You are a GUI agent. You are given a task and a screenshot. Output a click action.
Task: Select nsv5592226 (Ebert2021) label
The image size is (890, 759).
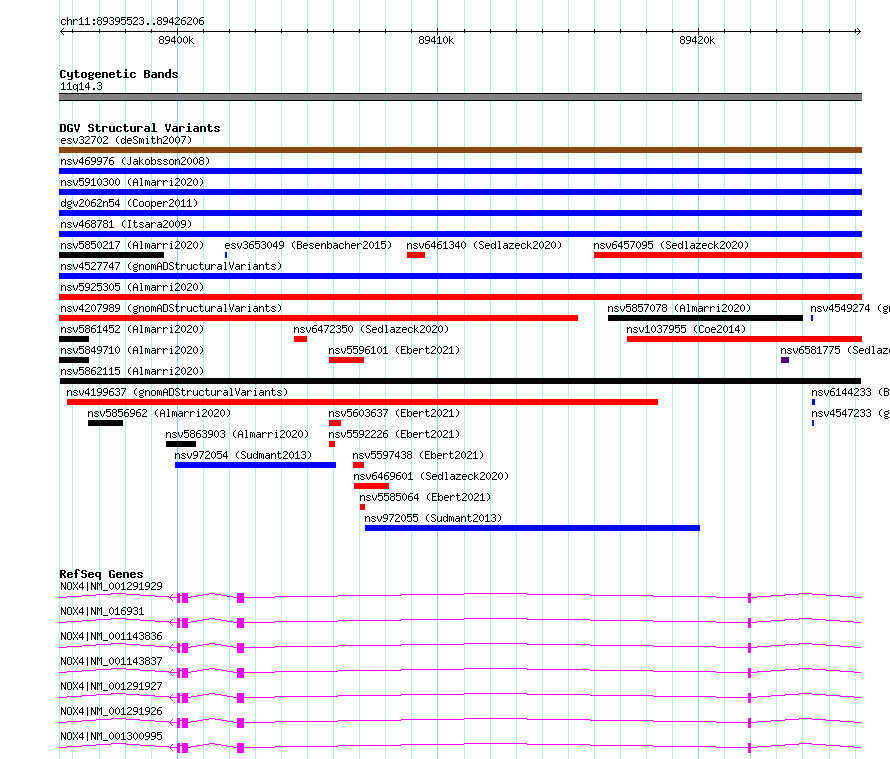click(x=394, y=434)
